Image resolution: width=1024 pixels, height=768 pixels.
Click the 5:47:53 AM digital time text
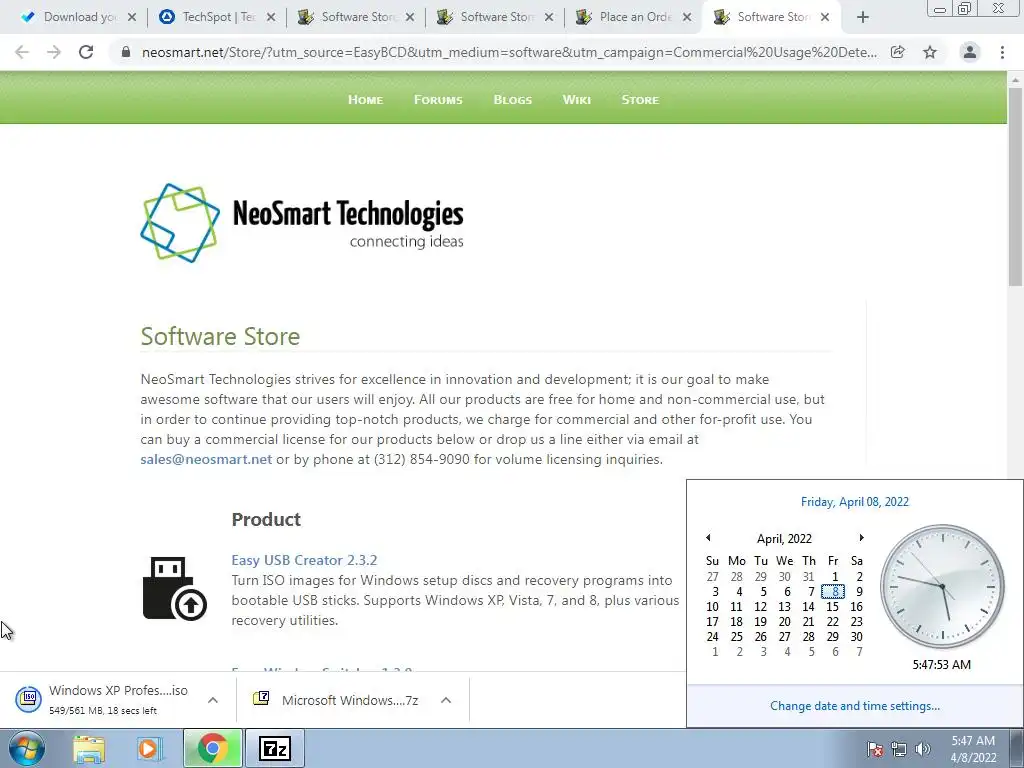click(942, 665)
